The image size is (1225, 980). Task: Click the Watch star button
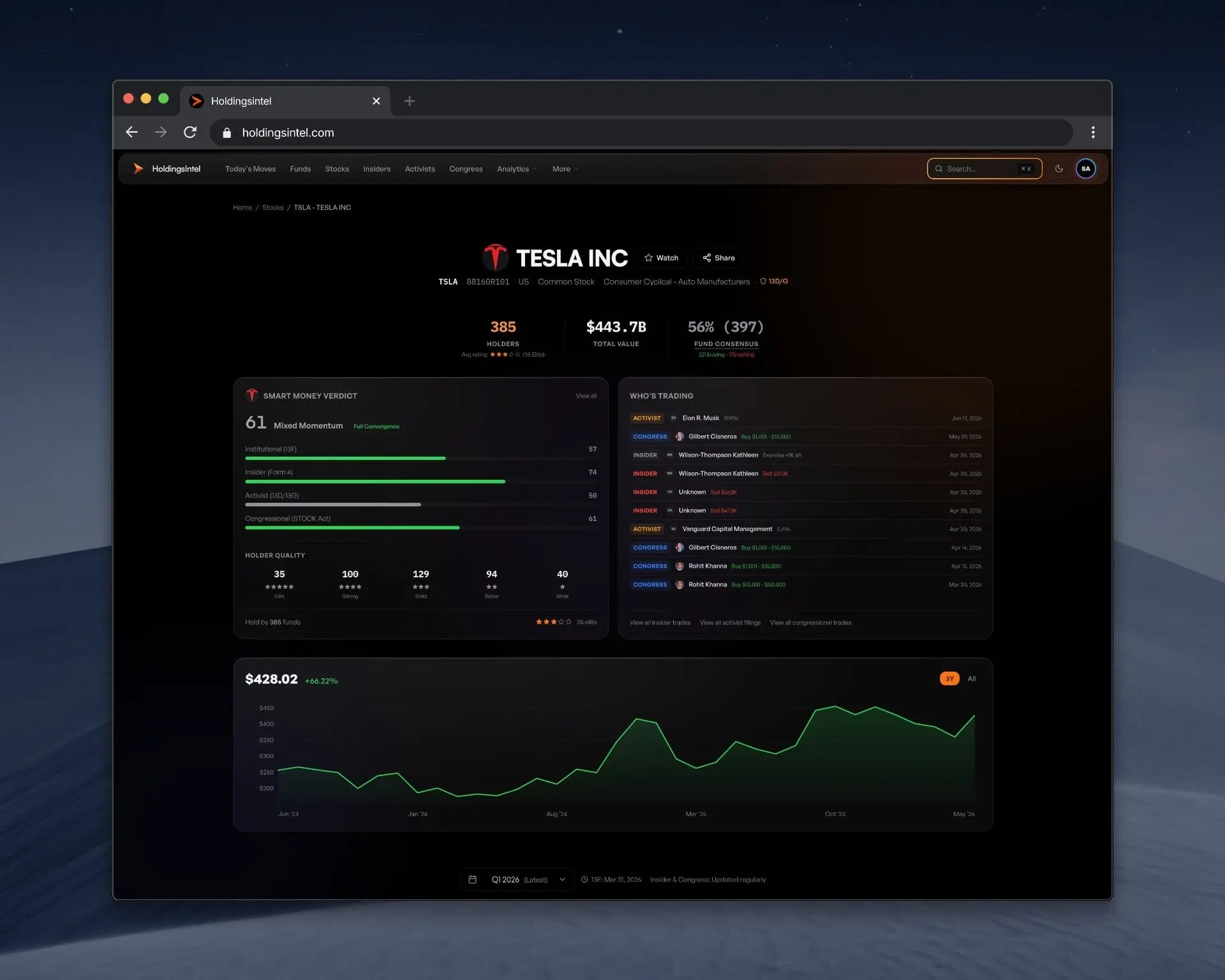pyautogui.click(x=661, y=258)
